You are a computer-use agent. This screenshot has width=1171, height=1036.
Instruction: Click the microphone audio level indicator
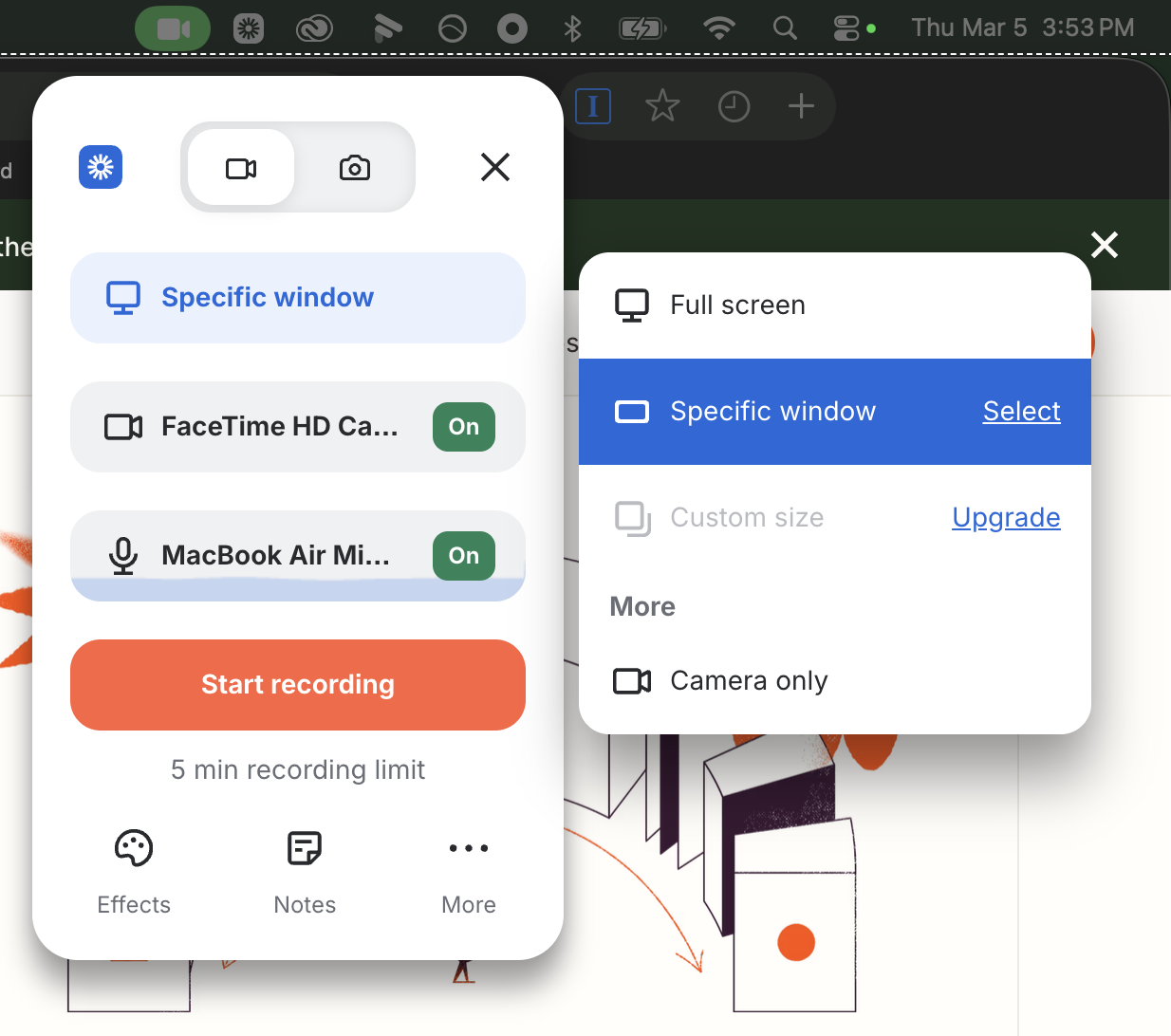click(297, 587)
